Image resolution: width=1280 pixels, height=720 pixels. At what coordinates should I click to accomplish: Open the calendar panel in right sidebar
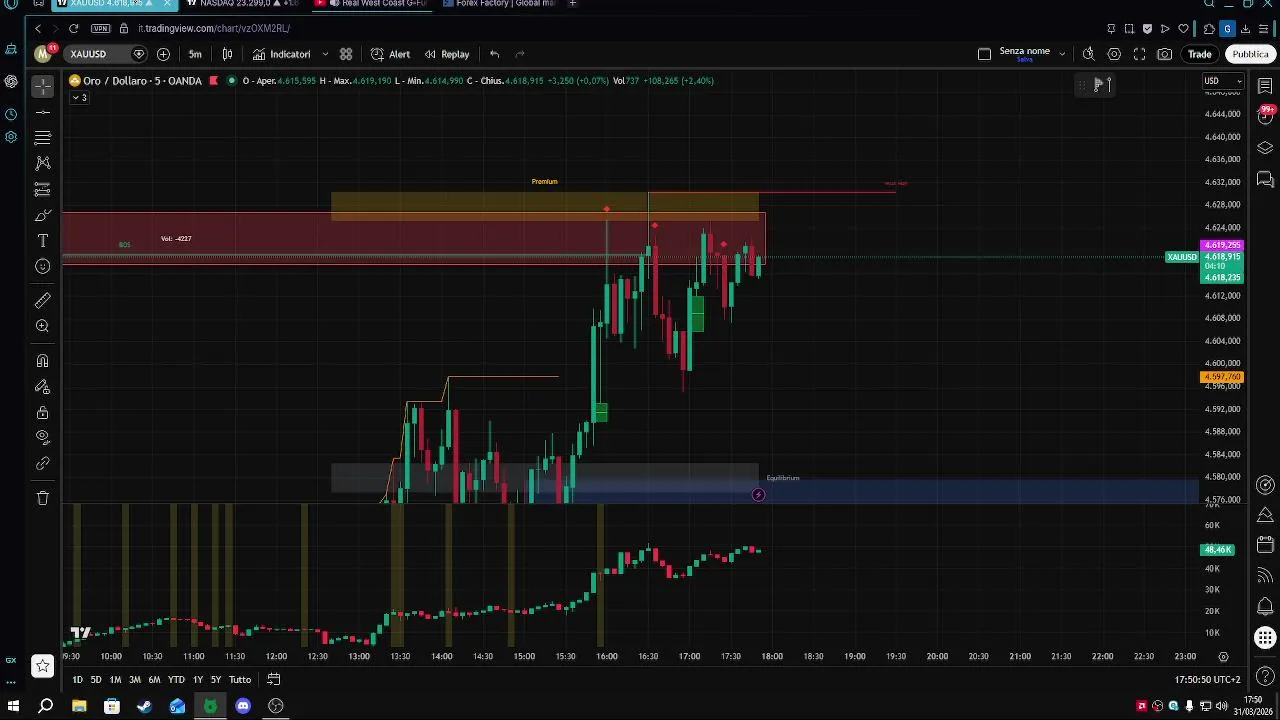pos(1265,545)
